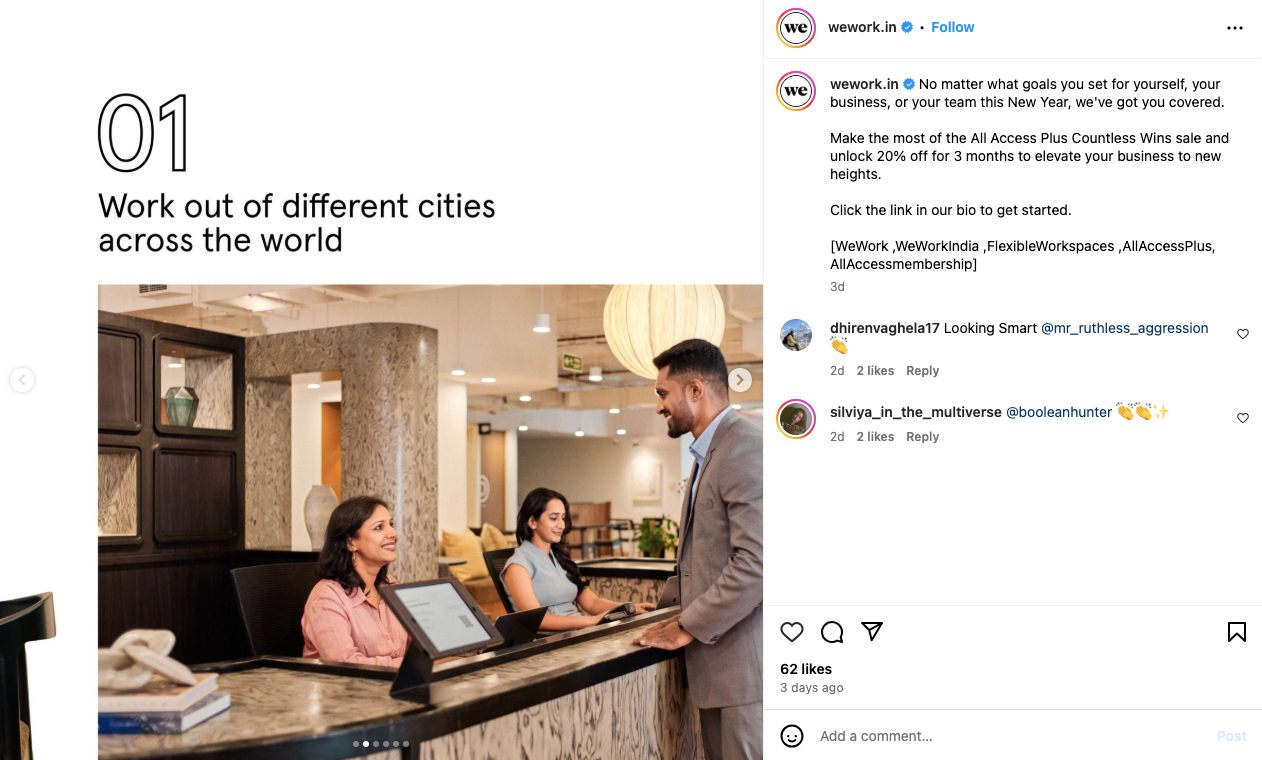The image size is (1262, 760).
Task: View who liked: 62 likes
Action: click(x=806, y=669)
